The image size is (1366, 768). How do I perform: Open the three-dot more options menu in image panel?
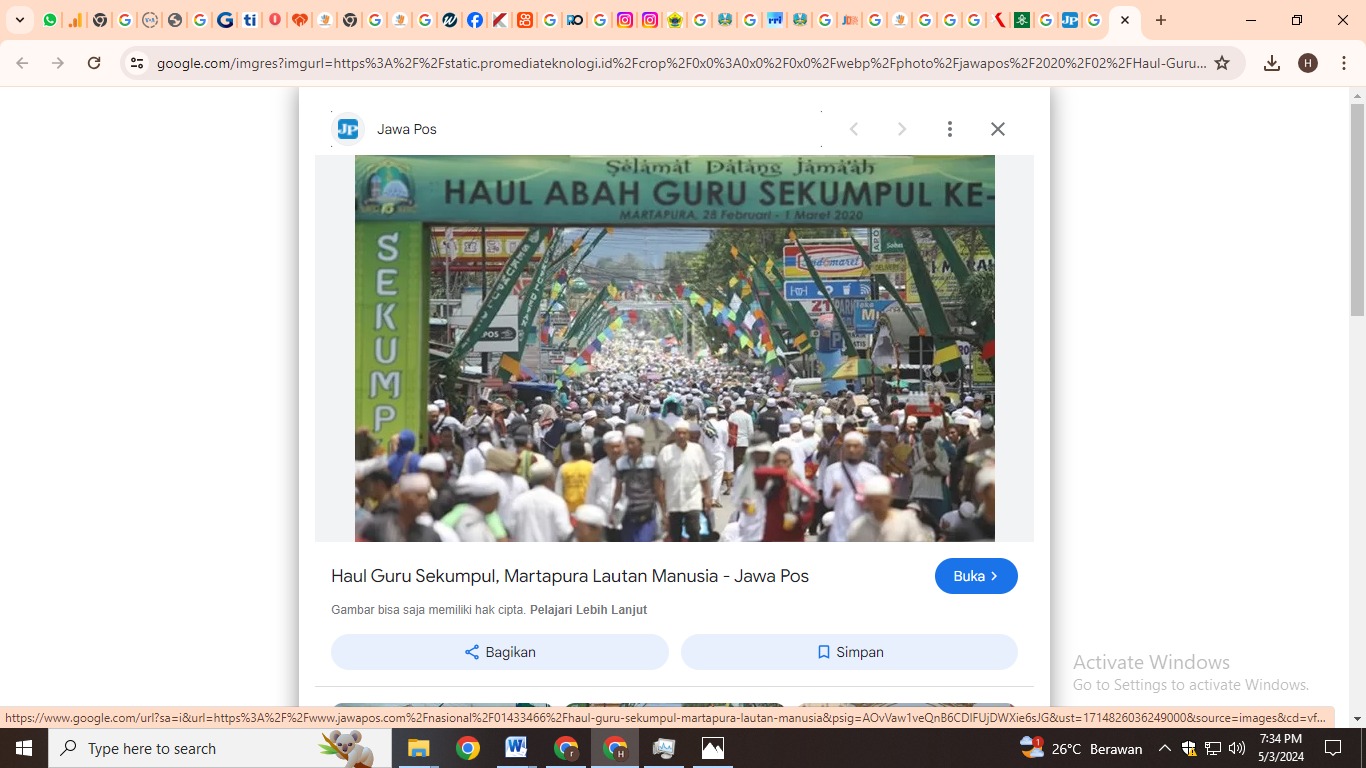pyautogui.click(x=949, y=129)
